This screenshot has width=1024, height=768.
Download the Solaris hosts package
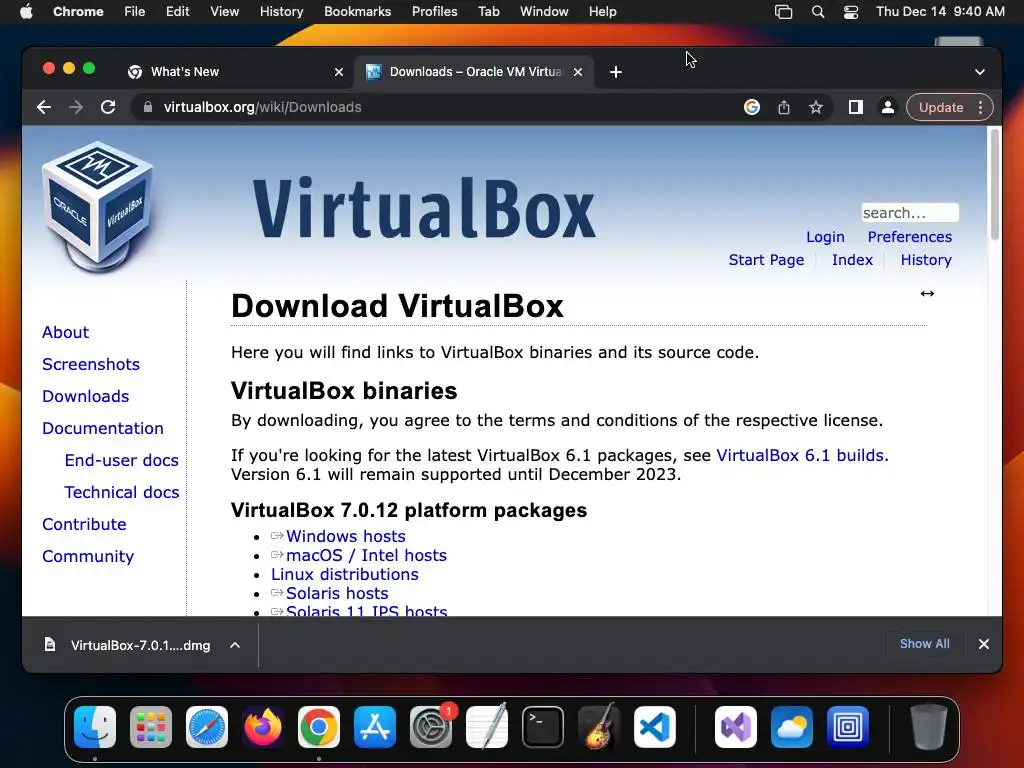pyautogui.click(x=337, y=593)
